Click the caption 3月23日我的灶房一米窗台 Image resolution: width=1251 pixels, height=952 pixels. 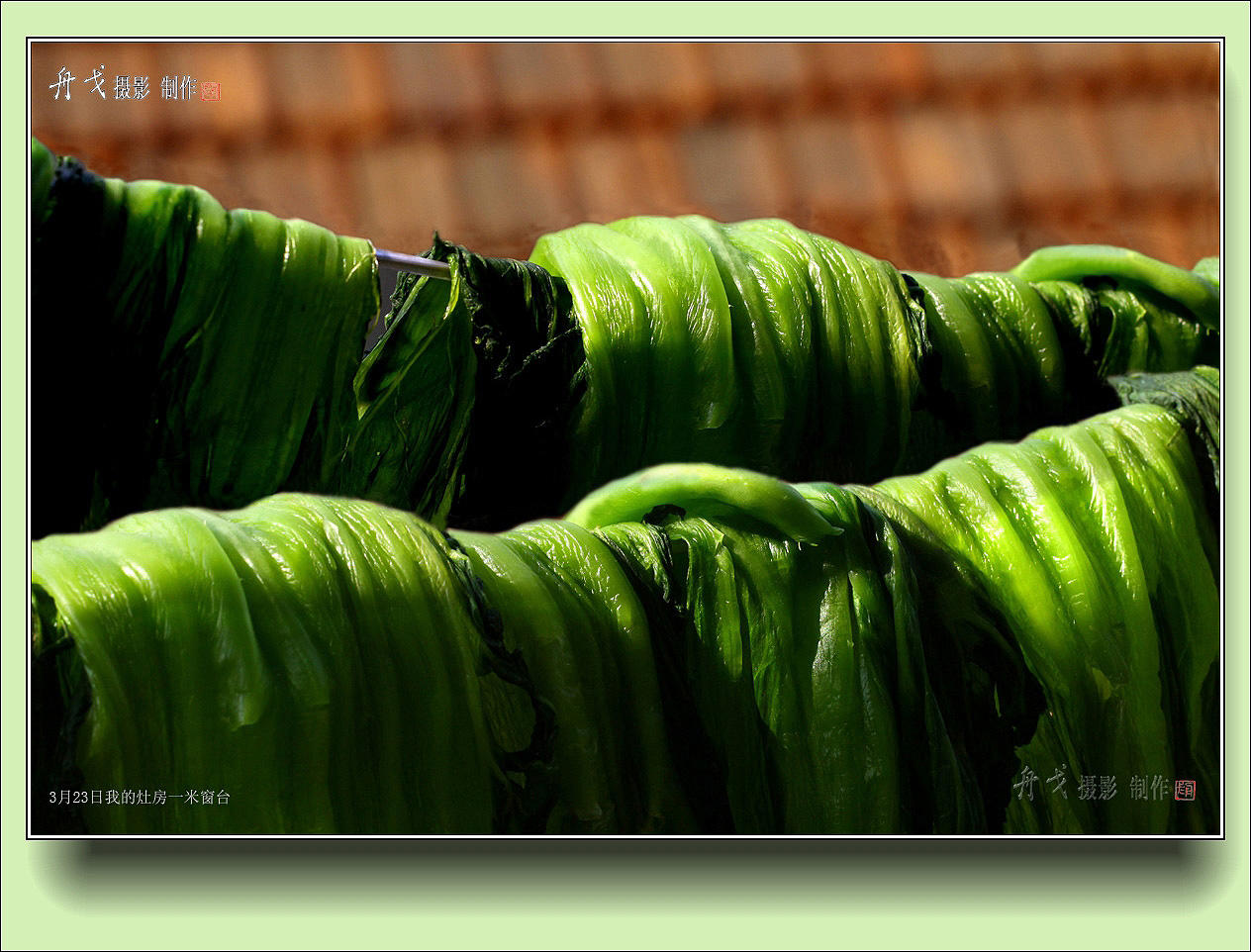point(140,797)
